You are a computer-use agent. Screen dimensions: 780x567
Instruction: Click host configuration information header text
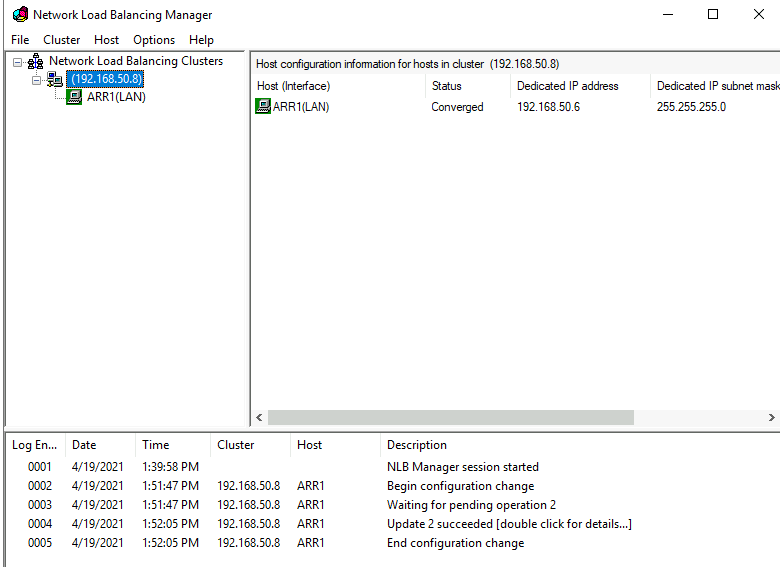coord(407,64)
